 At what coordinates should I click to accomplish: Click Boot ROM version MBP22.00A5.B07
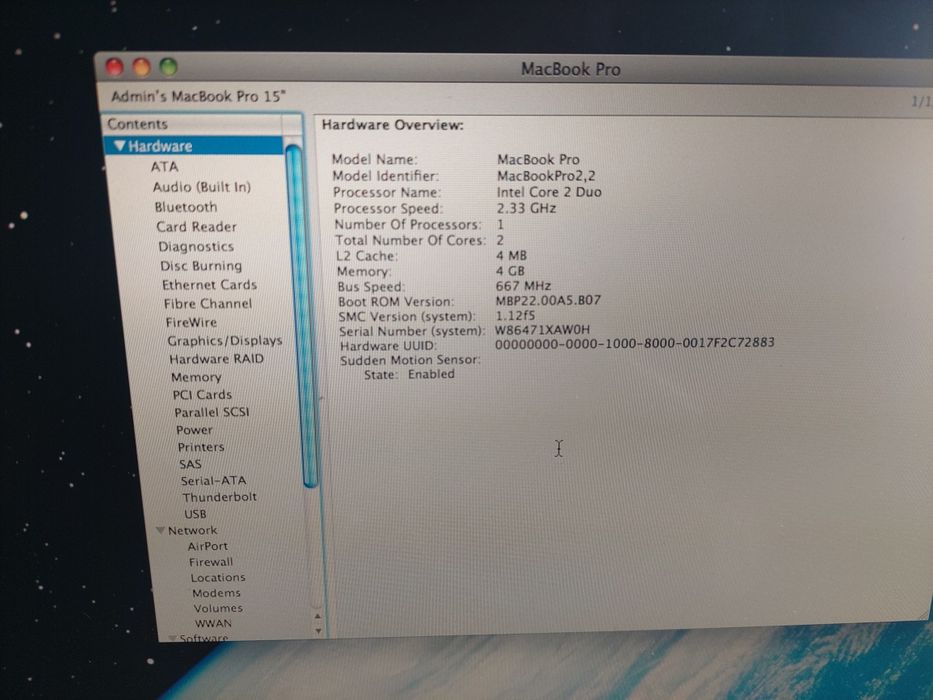pyautogui.click(x=548, y=301)
